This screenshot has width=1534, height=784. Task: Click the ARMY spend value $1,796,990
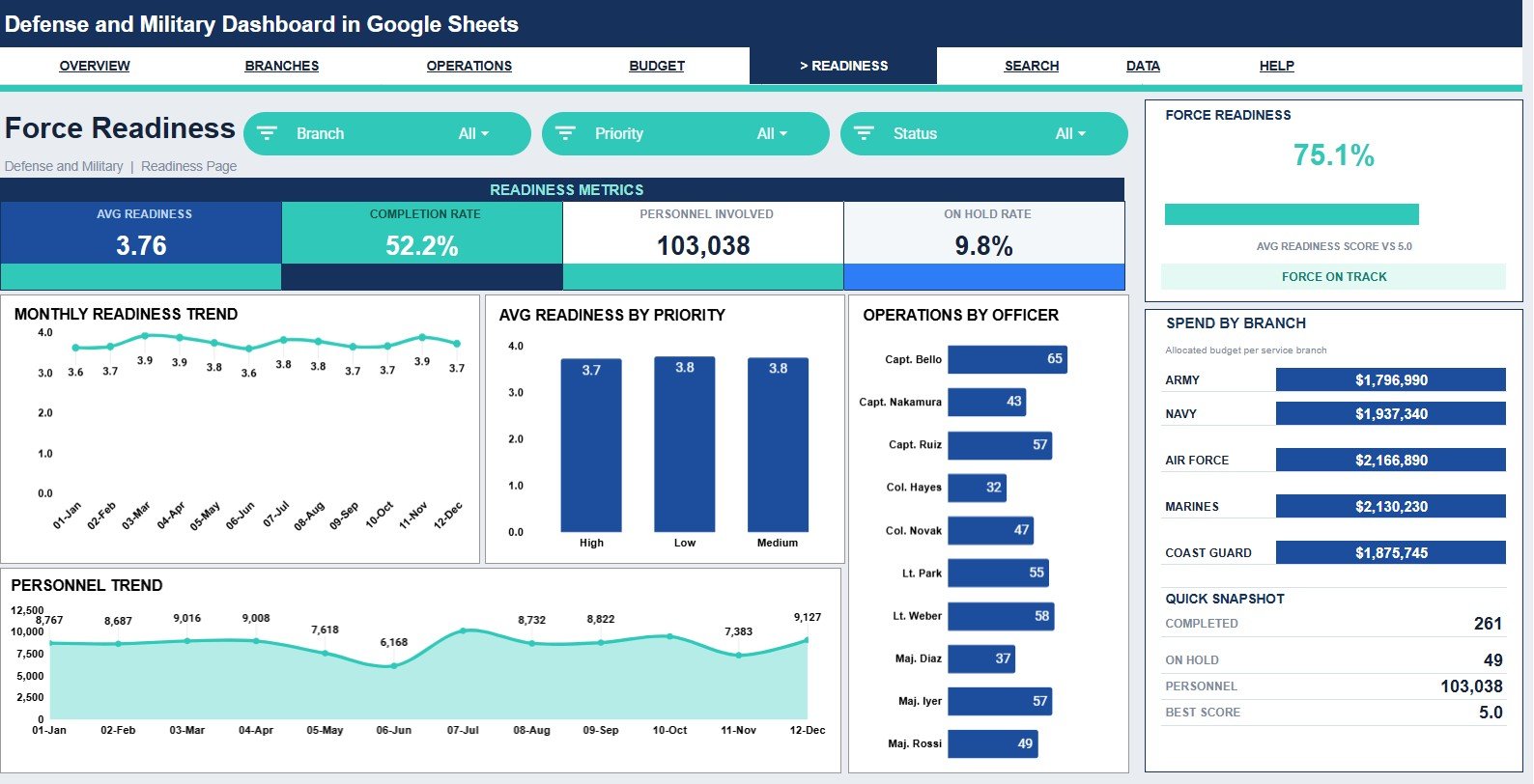1391,380
